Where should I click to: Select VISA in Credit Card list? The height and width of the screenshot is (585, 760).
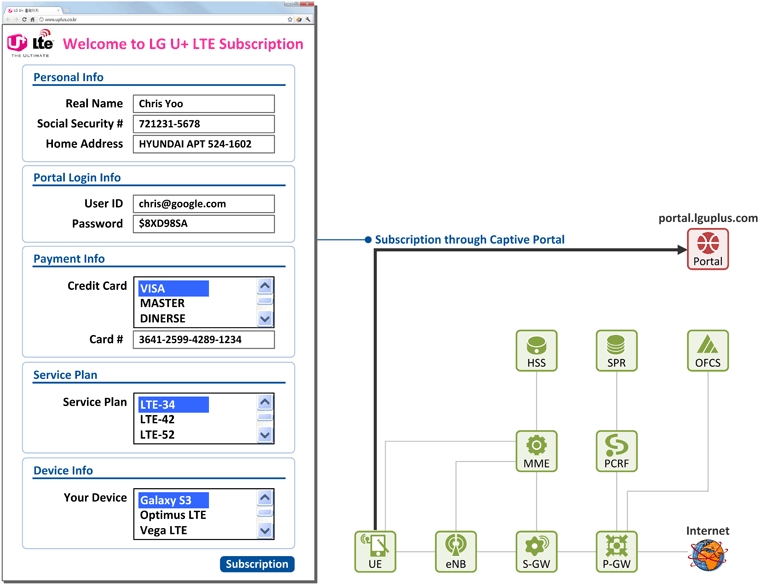[174, 288]
